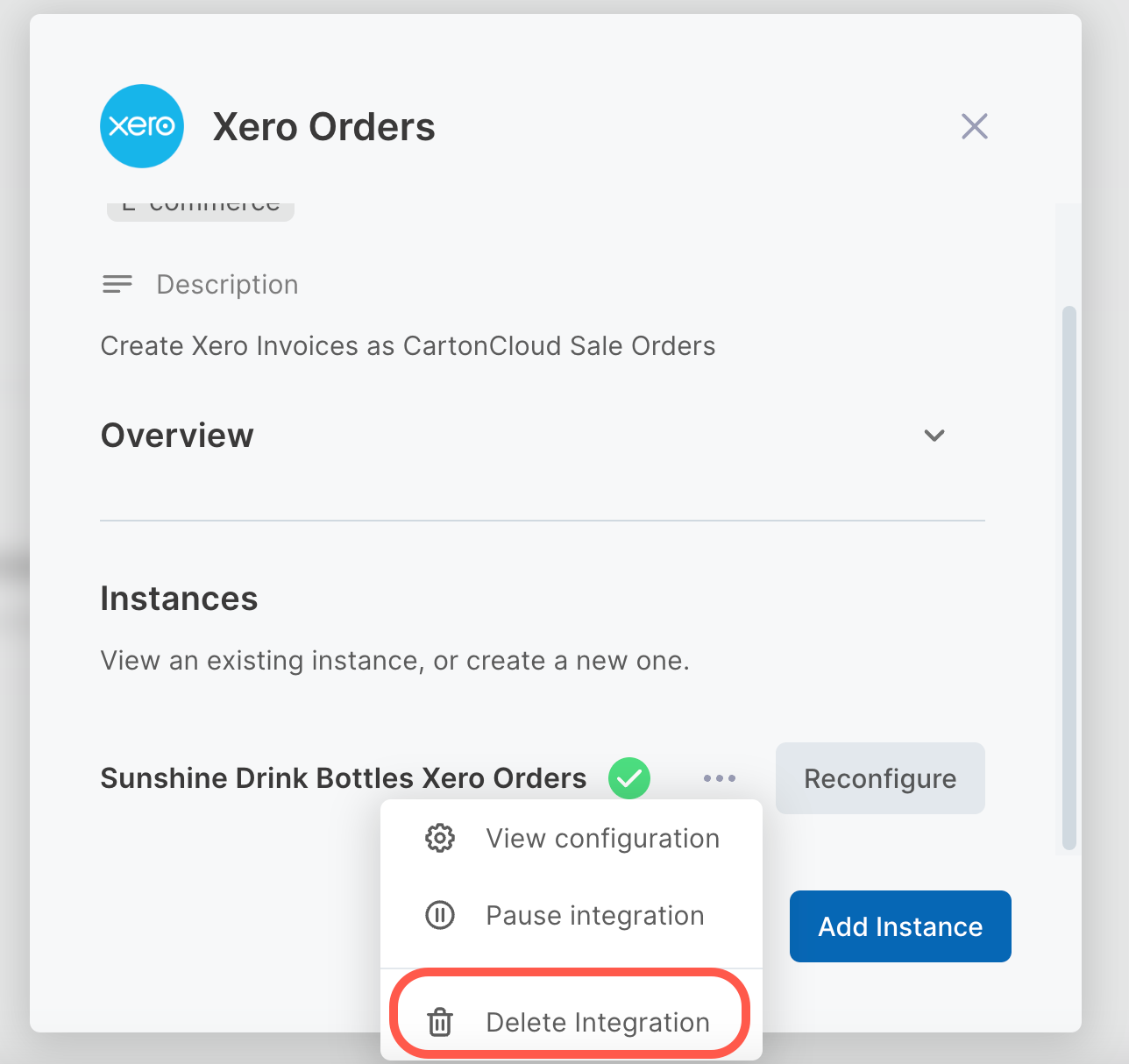Select View configuration from the menu
Screen dimensions: 1129x1064
(x=602, y=838)
